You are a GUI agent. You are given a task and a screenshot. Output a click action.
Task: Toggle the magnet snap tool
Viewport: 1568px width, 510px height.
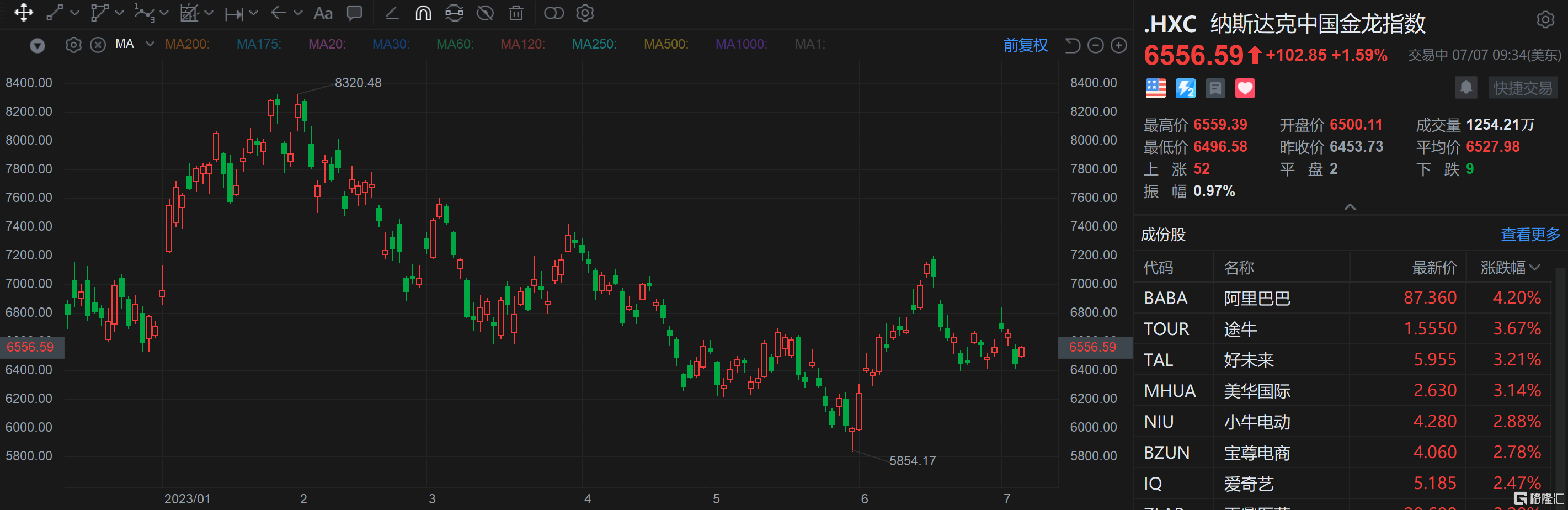(423, 13)
